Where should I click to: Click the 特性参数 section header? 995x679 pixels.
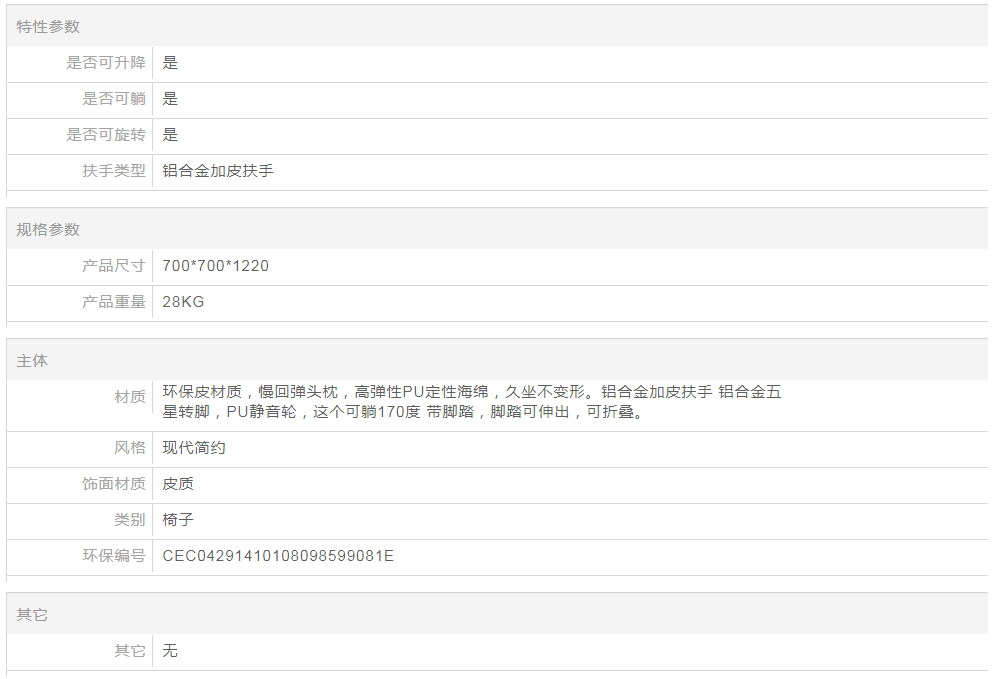[x=48, y=27]
